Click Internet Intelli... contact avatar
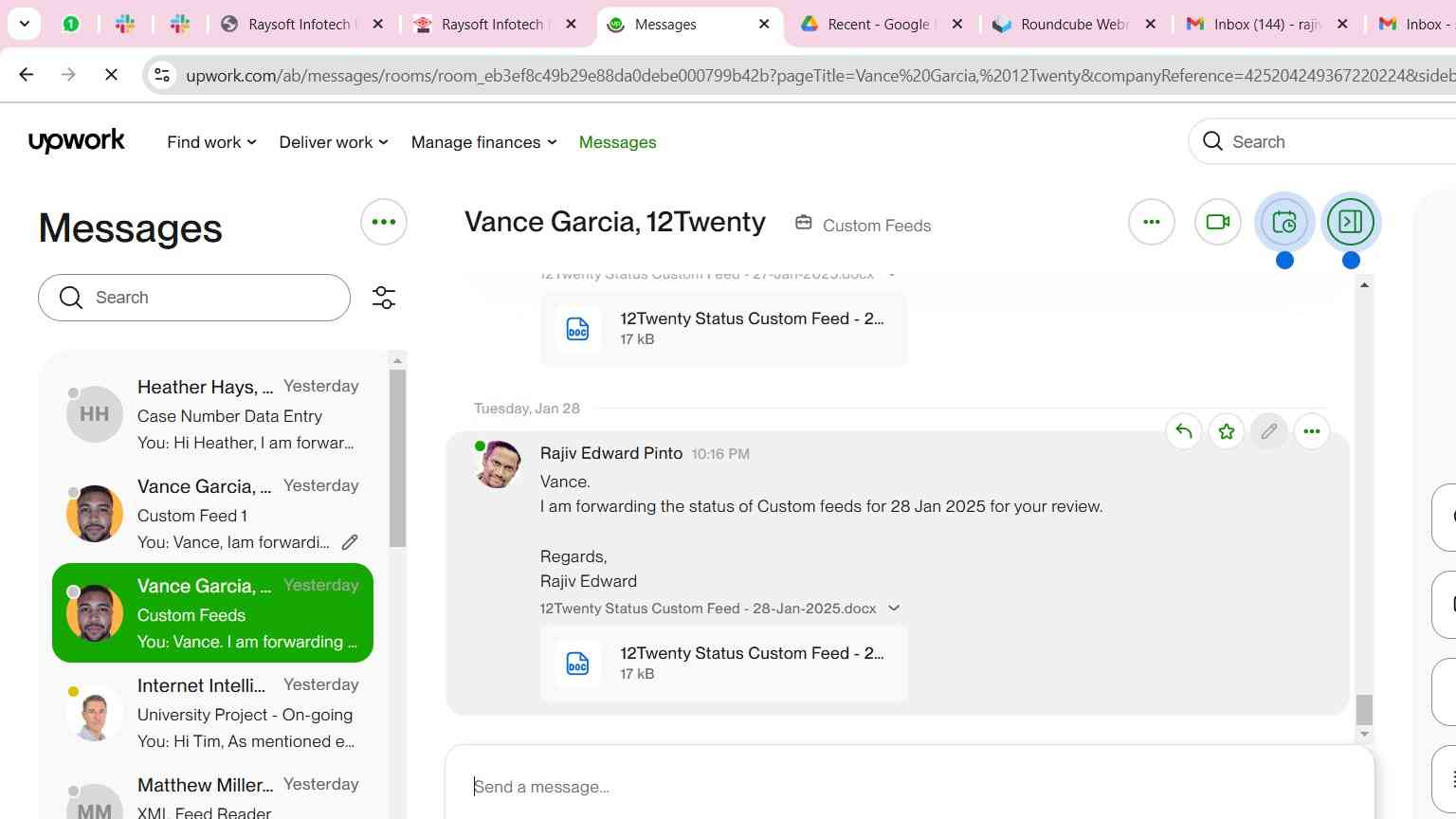Image resolution: width=1456 pixels, height=819 pixels. (95, 713)
